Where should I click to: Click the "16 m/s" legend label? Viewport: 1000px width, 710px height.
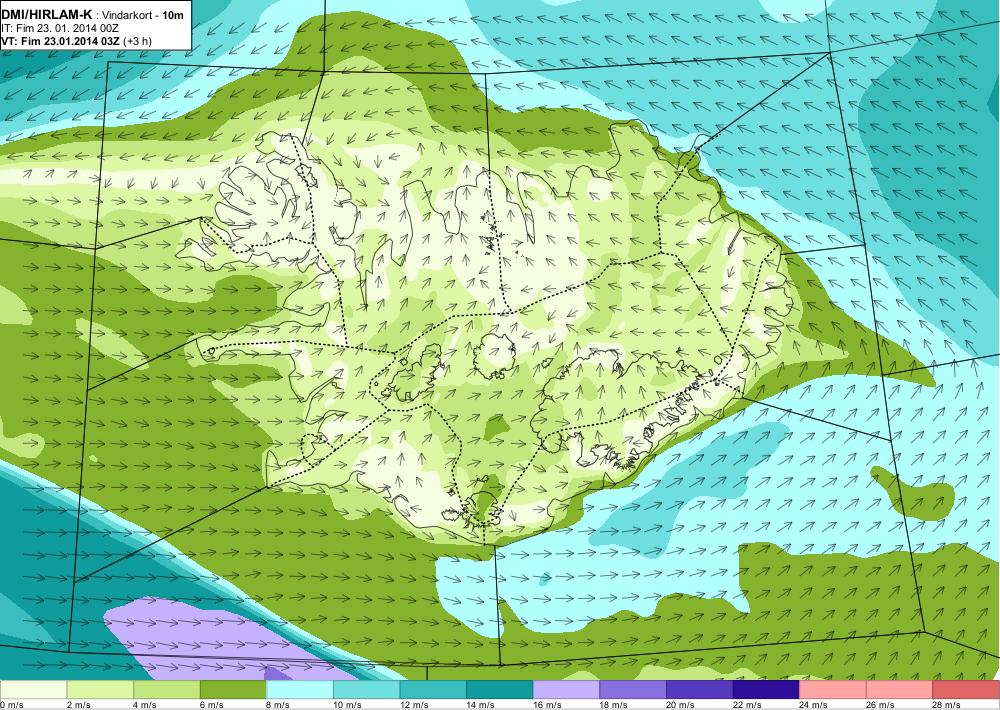(x=547, y=705)
